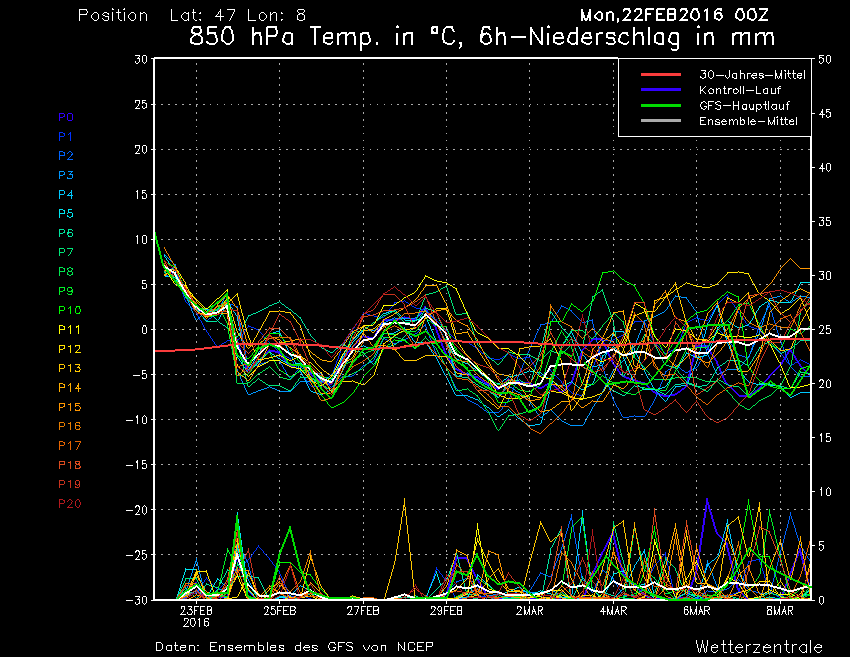Select the P0 ensemble member label

[x=66, y=117]
